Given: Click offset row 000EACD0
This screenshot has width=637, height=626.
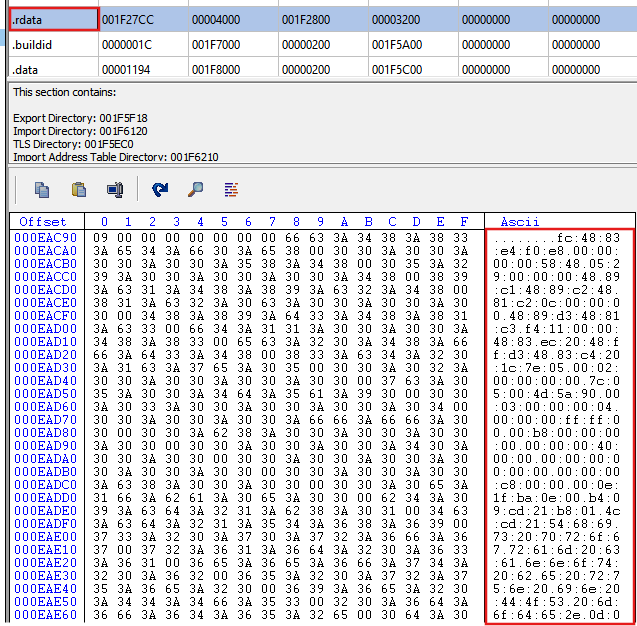Looking at the screenshot, I should 46,290.
